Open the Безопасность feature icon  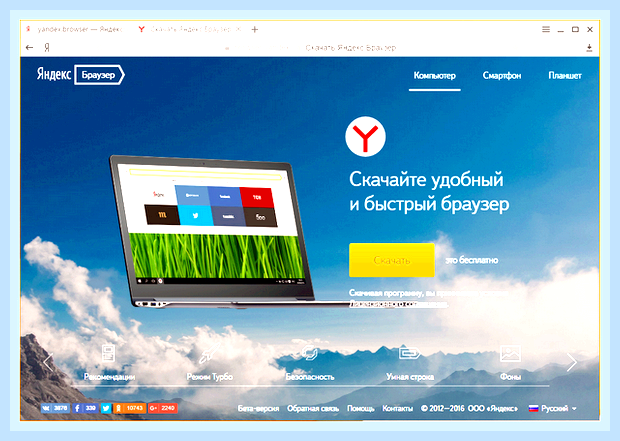[310, 352]
